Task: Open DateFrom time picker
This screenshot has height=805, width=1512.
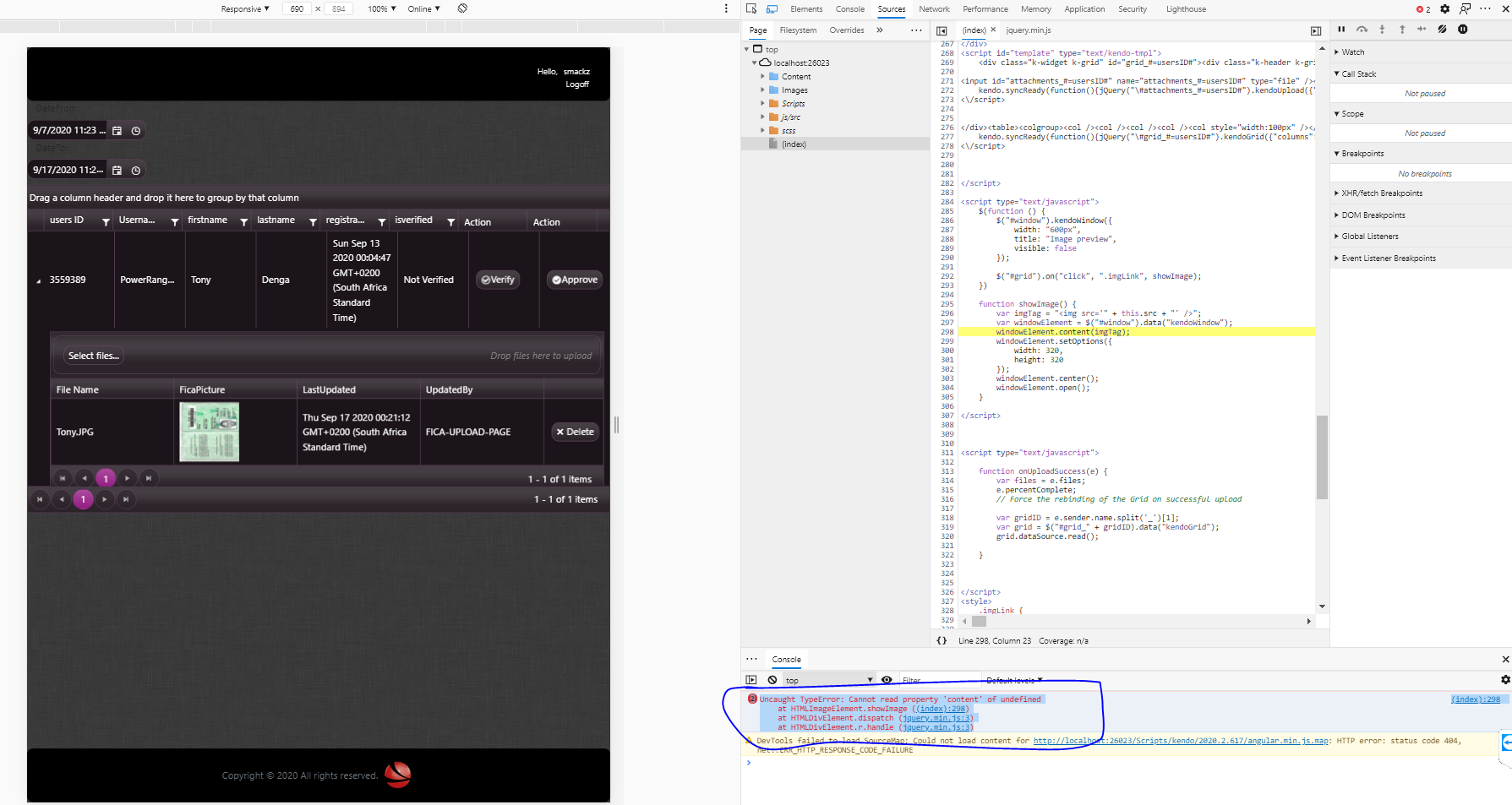Action: [136, 131]
